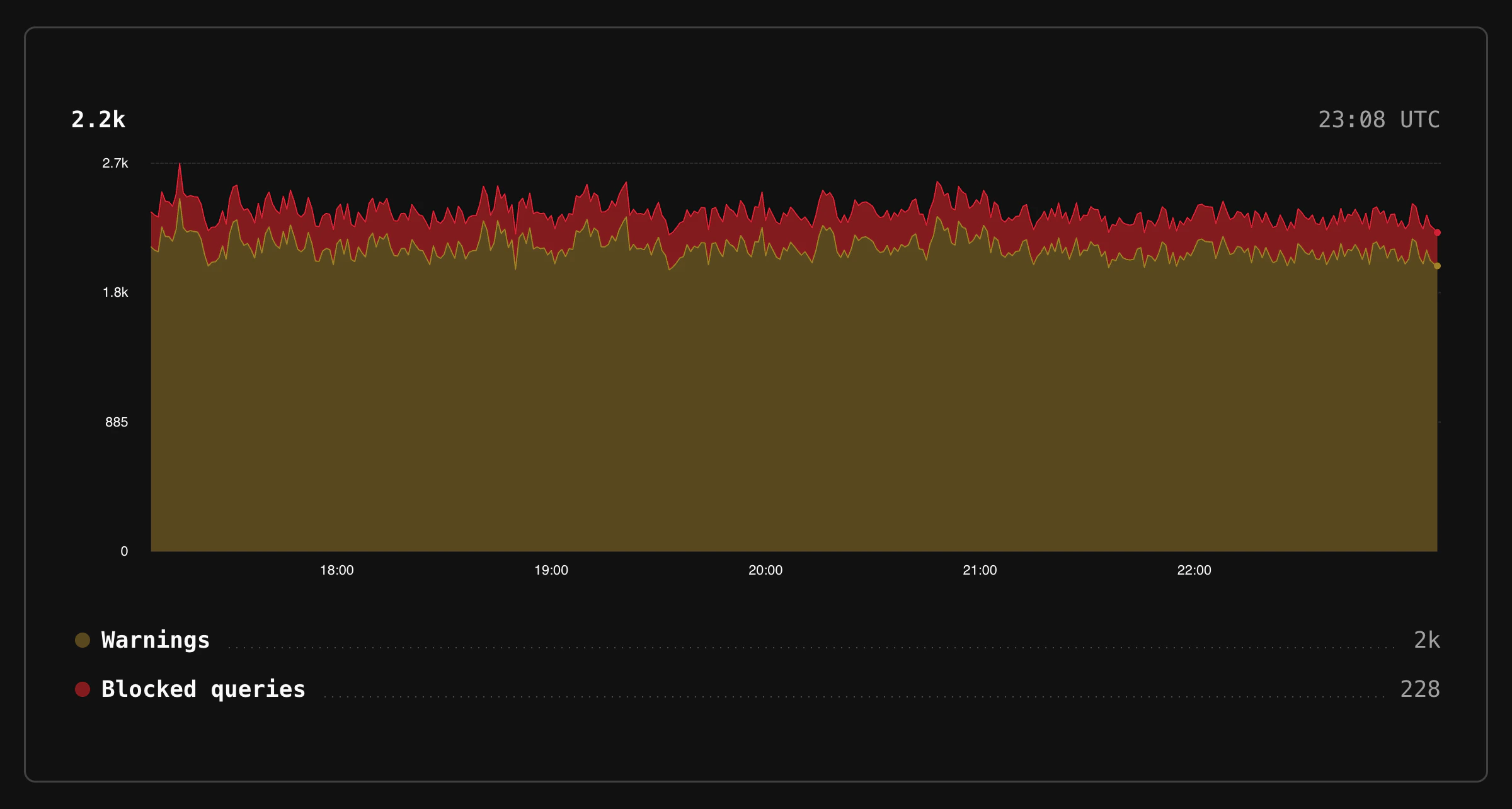Click the 18:00 time axis label
Screen dimensions: 1512x809
[x=338, y=570]
